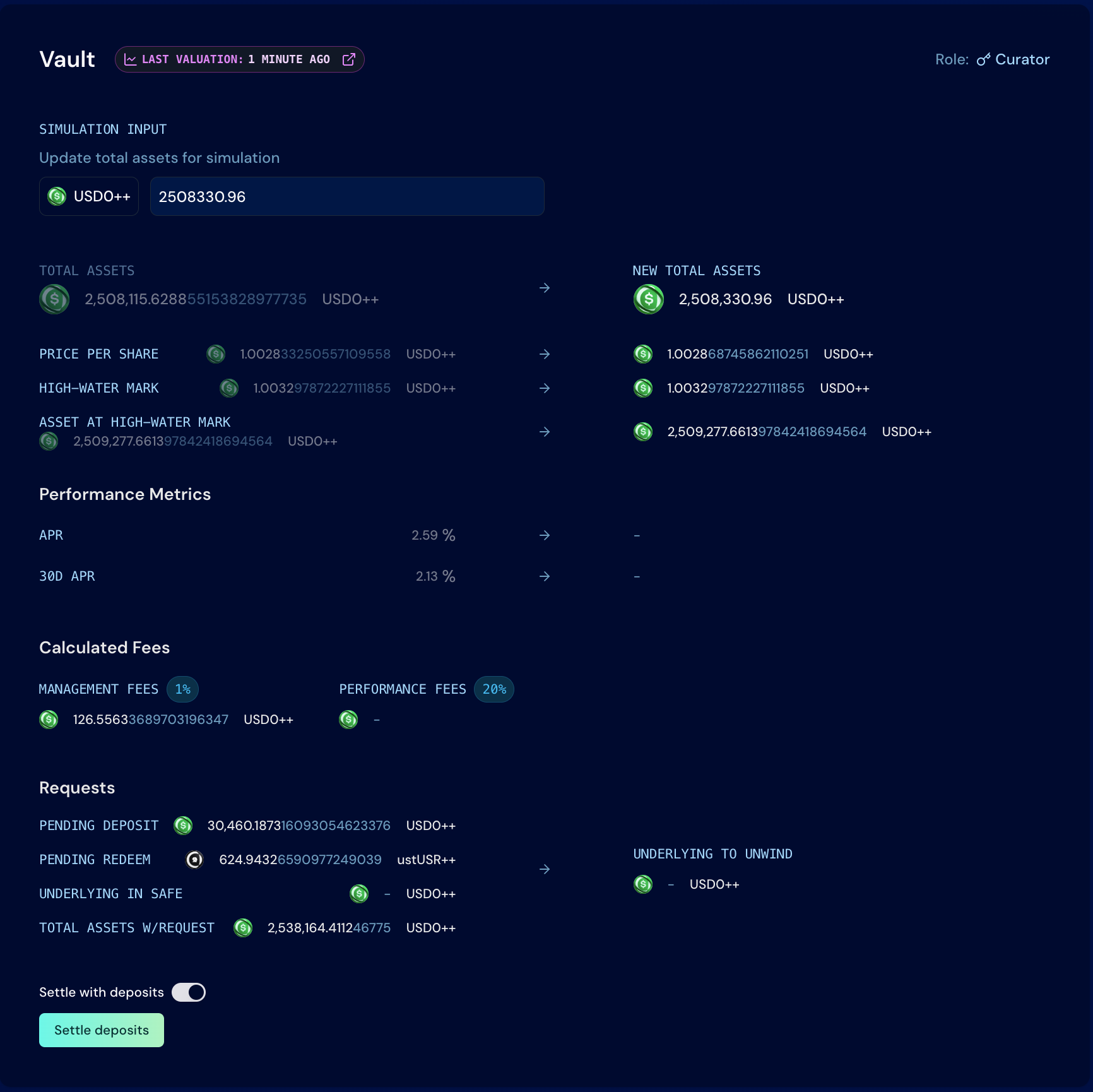Click the arrow in the High-Water Mark row

pyautogui.click(x=545, y=388)
